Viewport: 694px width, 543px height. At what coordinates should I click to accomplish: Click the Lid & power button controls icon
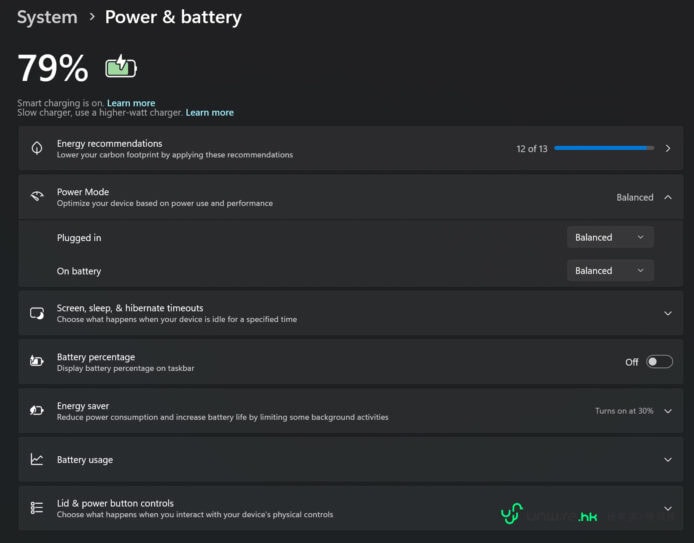pos(37,508)
